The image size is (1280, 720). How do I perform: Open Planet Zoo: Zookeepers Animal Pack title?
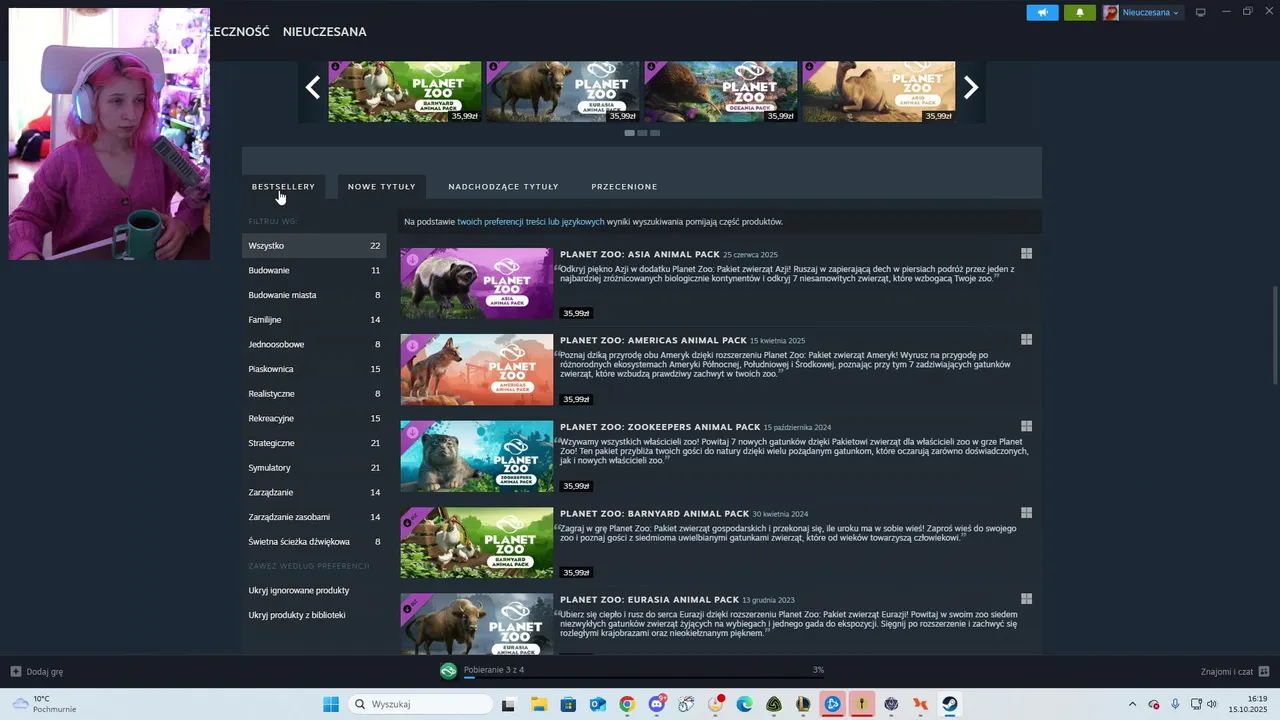660,427
